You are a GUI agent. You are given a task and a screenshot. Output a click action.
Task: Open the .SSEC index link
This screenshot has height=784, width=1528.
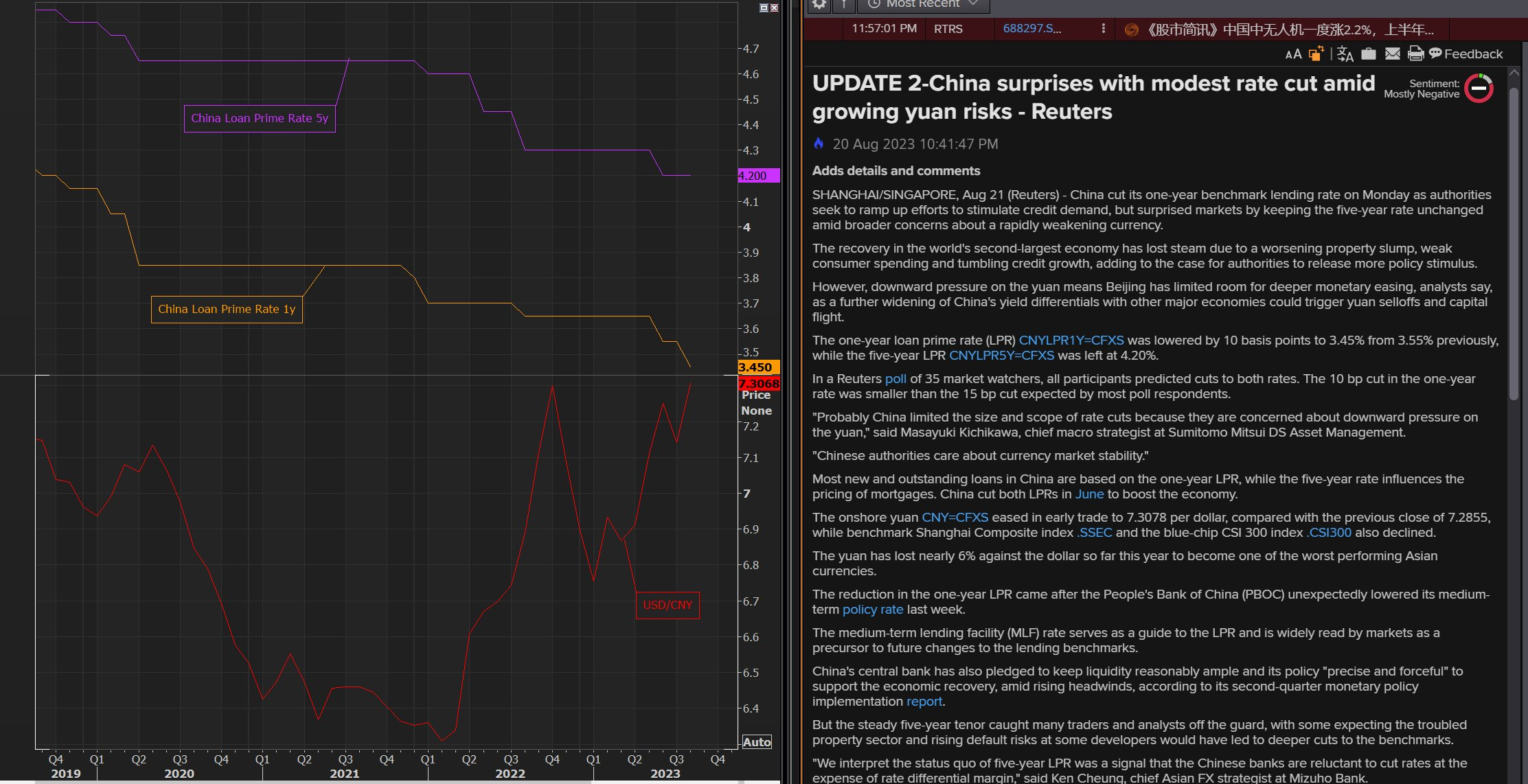point(1094,533)
